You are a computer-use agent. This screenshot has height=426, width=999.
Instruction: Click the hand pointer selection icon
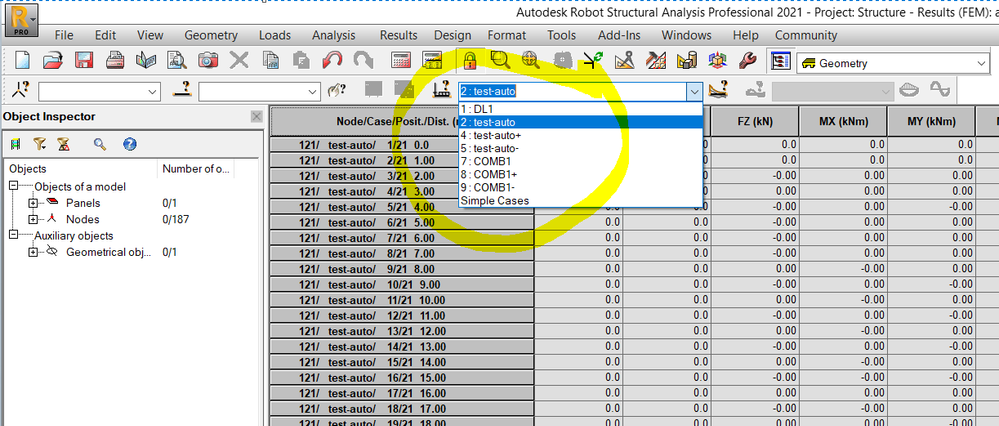(336, 91)
